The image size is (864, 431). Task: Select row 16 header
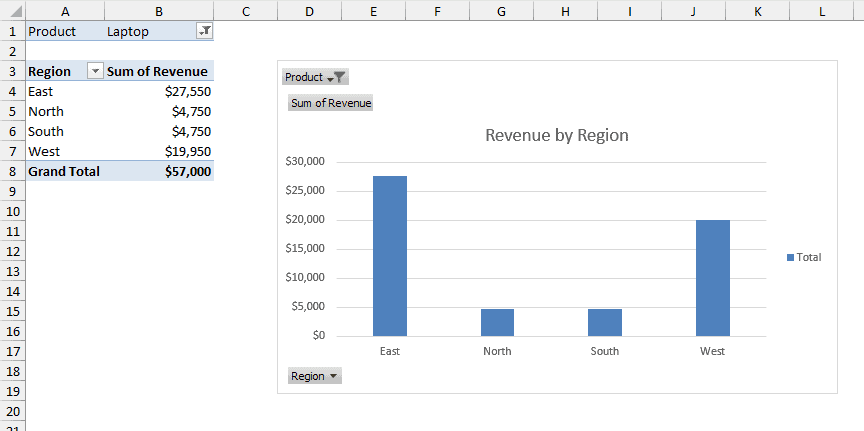coord(13,331)
